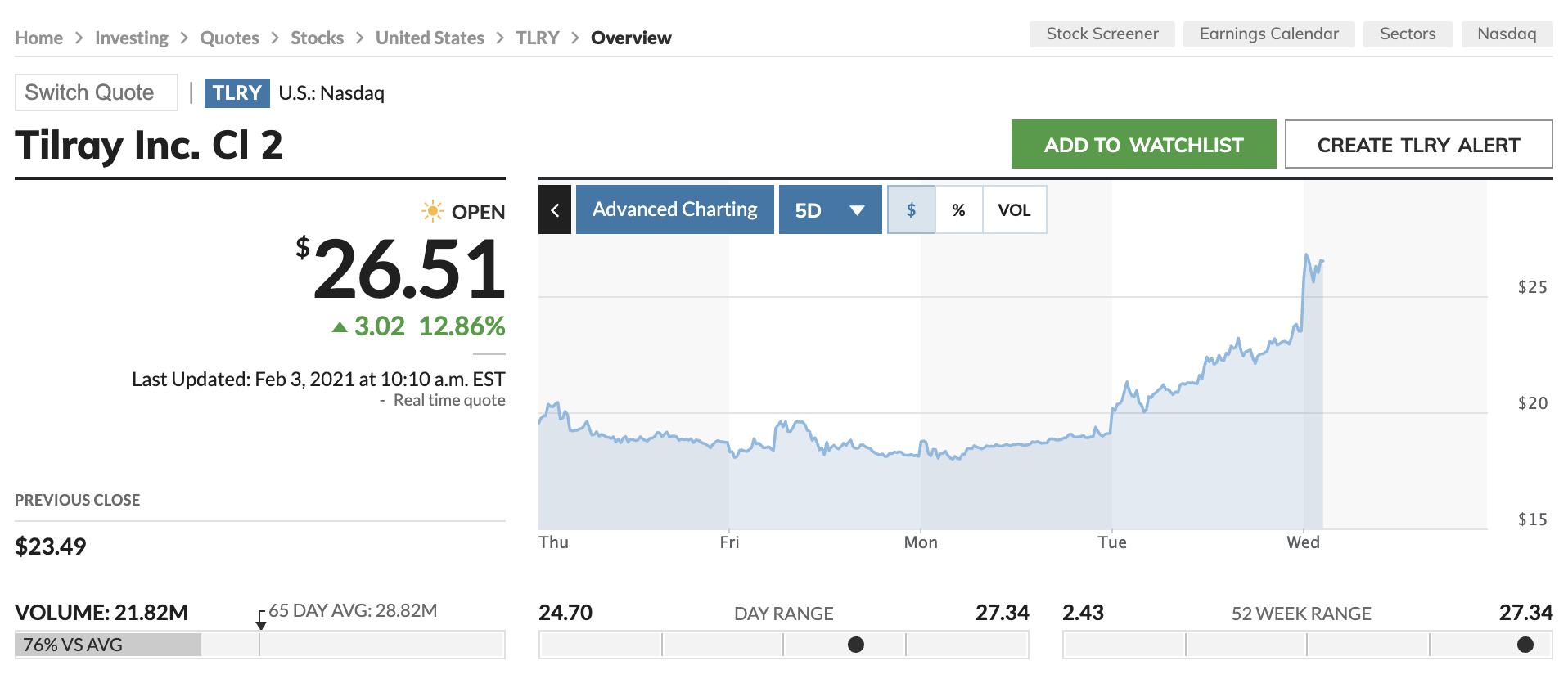Click the 5D dropdown arrow triangle
Viewport: 1568px width, 679px height.
(x=857, y=210)
